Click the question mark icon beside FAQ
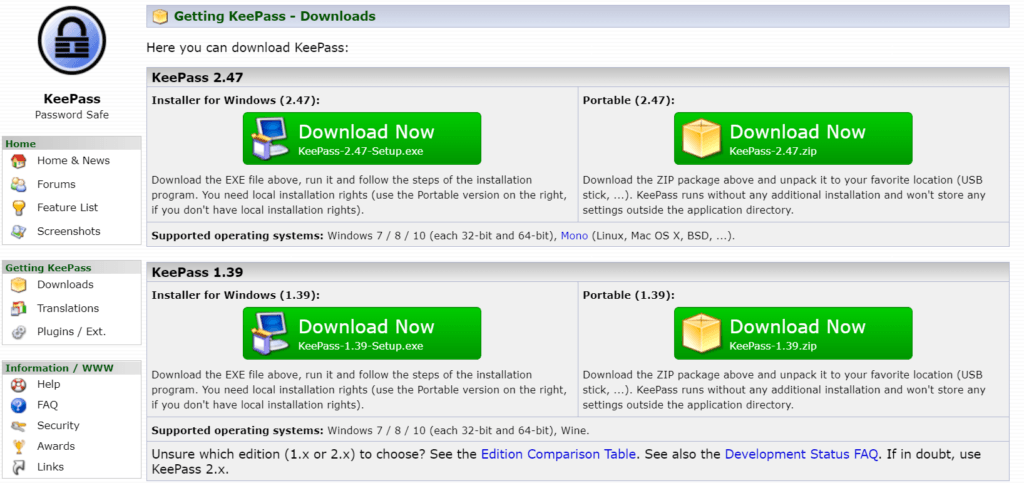The height and width of the screenshot is (483, 1024). pos(19,405)
